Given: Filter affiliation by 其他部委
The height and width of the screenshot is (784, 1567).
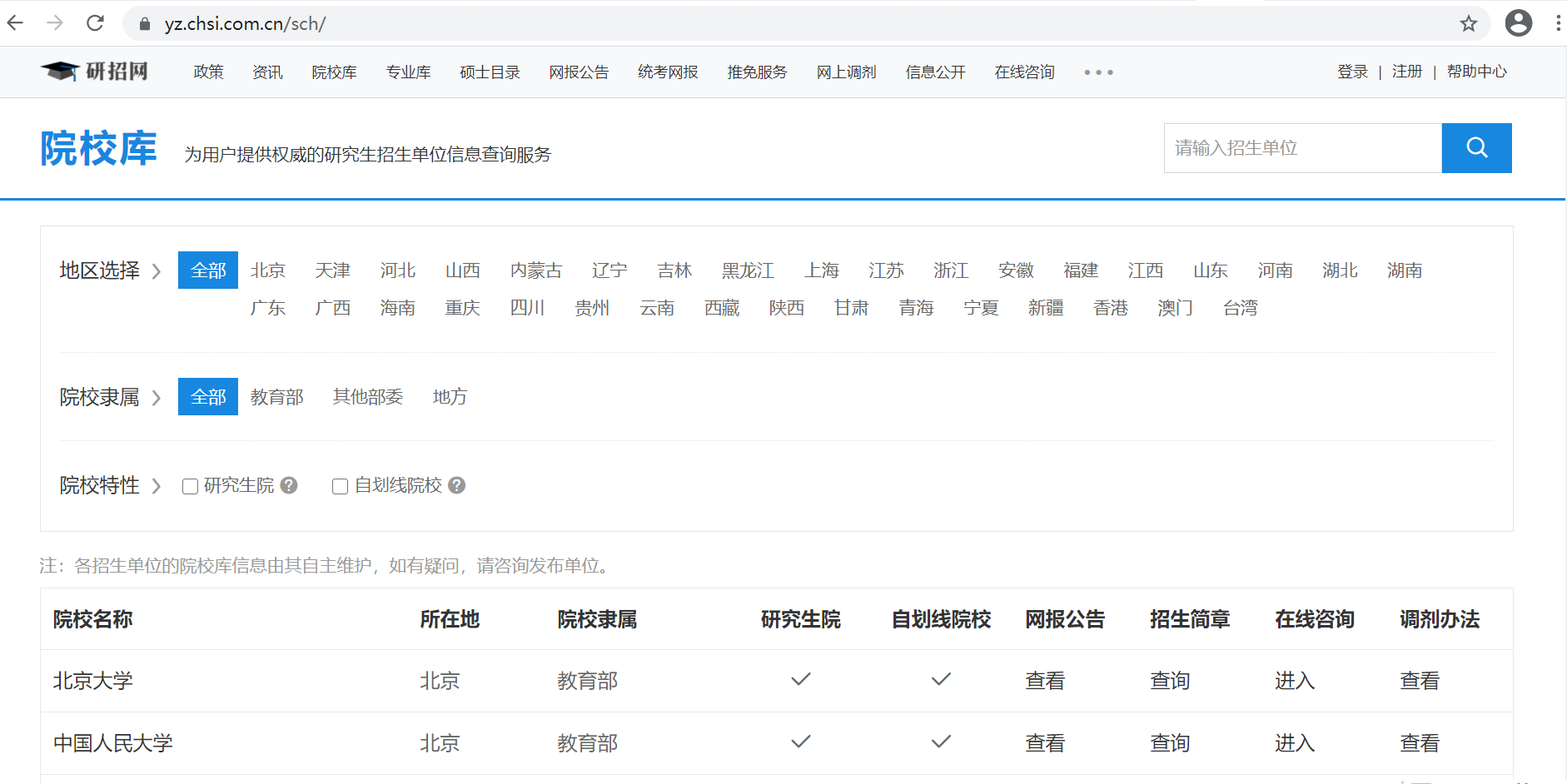Looking at the screenshot, I should coord(368,397).
